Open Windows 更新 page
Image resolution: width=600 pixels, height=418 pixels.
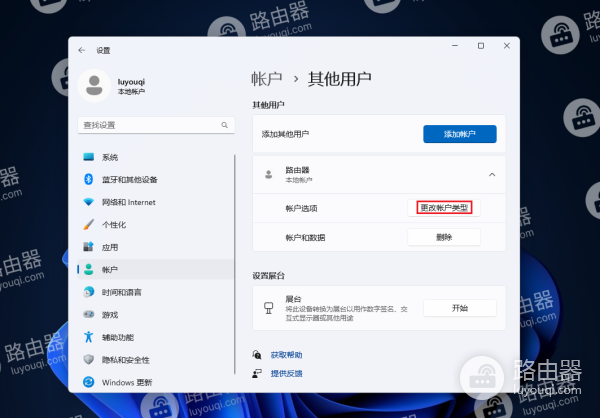point(156,382)
